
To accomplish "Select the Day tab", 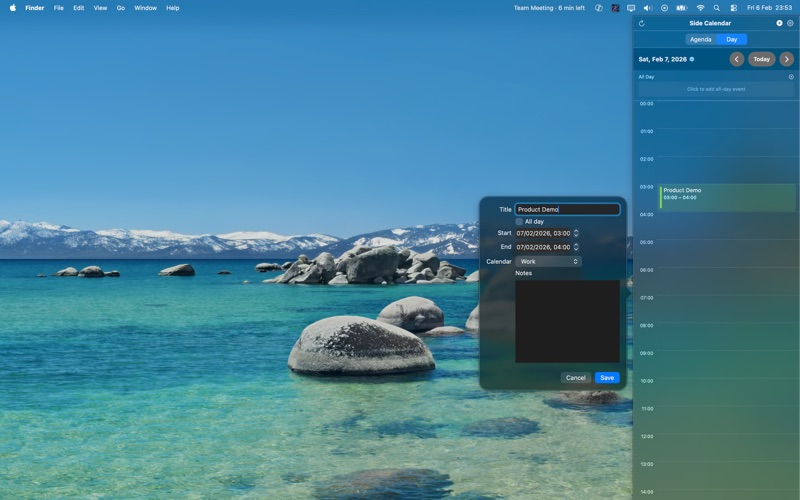I will coord(732,39).
